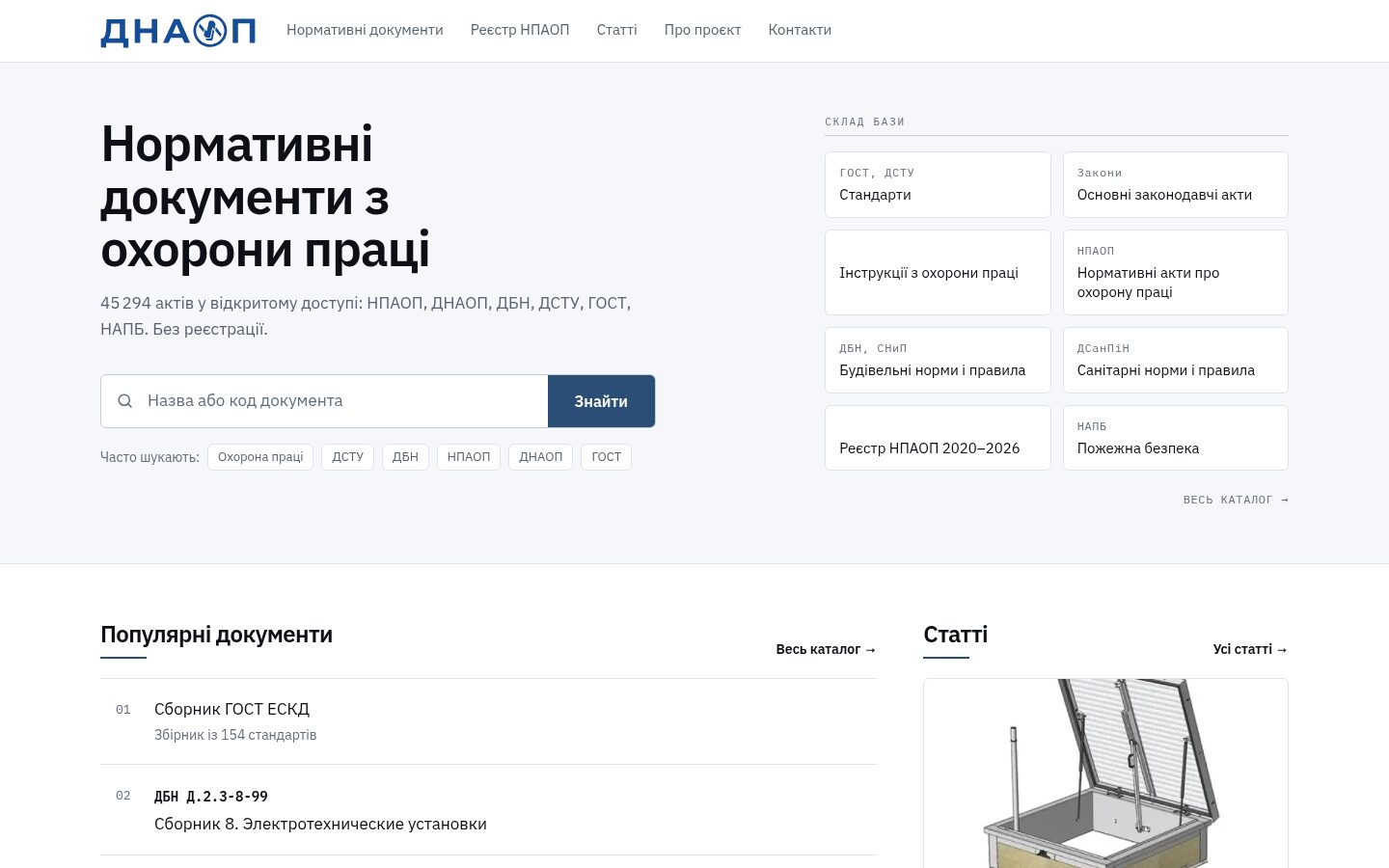Click the roof hatch article thumbnail
The height and width of the screenshot is (868, 1389).
[x=1105, y=773]
